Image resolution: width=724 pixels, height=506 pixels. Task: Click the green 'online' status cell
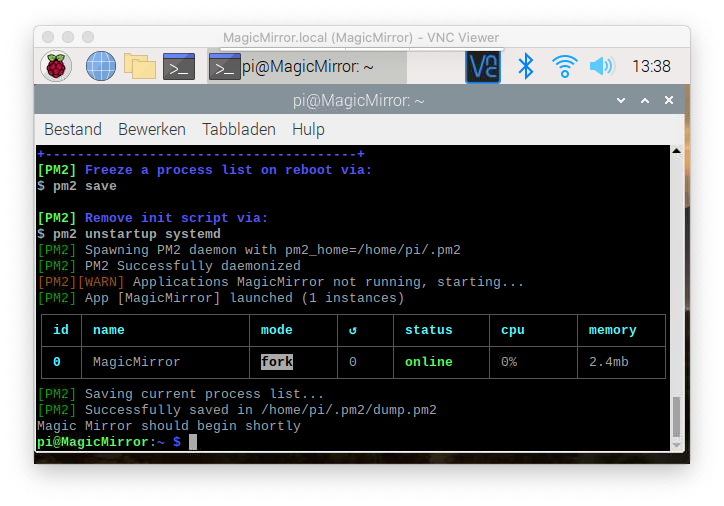click(428, 361)
